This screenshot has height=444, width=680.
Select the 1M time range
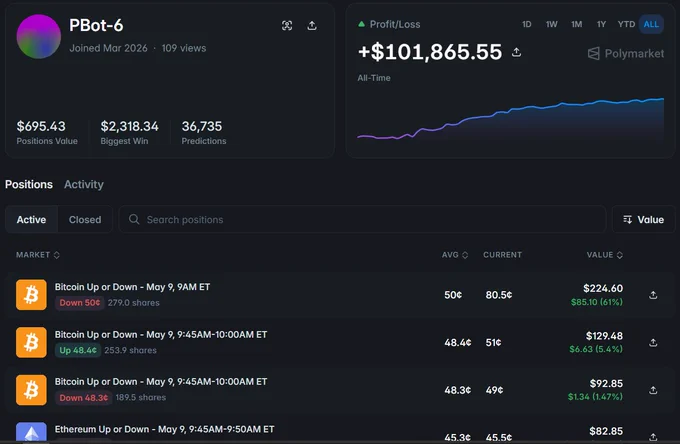(576, 24)
